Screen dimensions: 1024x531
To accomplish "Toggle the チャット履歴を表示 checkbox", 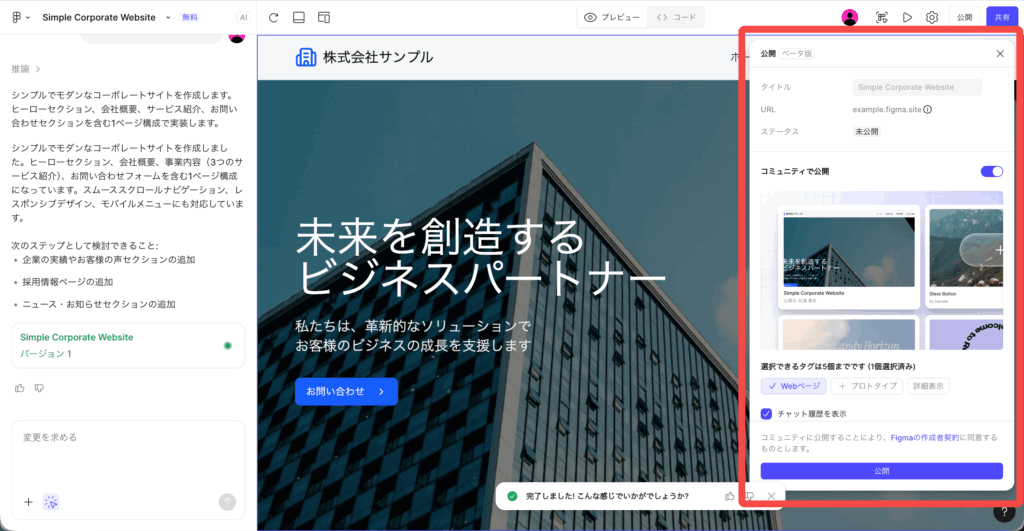I will (x=766, y=413).
